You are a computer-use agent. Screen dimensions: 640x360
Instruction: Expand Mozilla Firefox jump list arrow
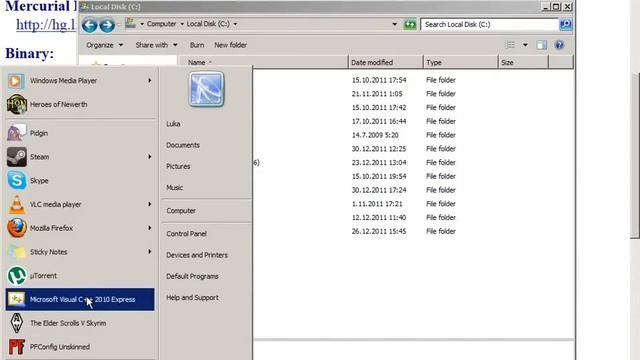149,228
